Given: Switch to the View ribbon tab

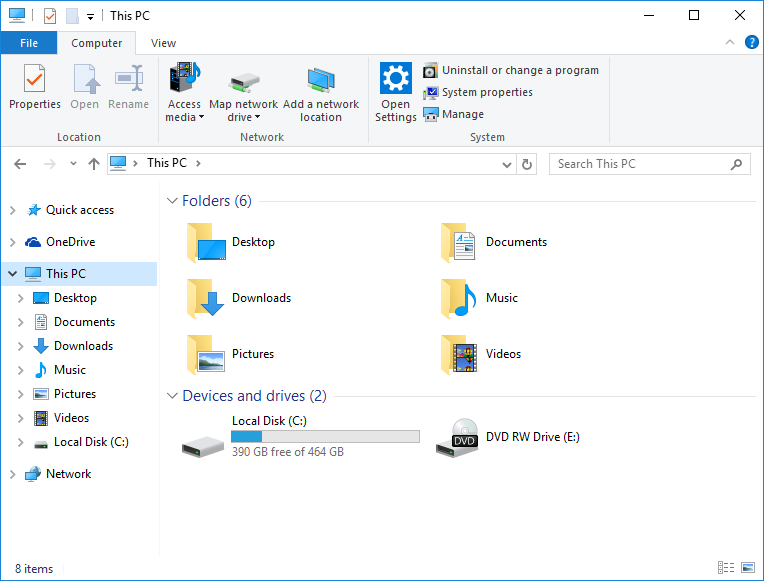Looking at the screenshot, I should 163,43.
